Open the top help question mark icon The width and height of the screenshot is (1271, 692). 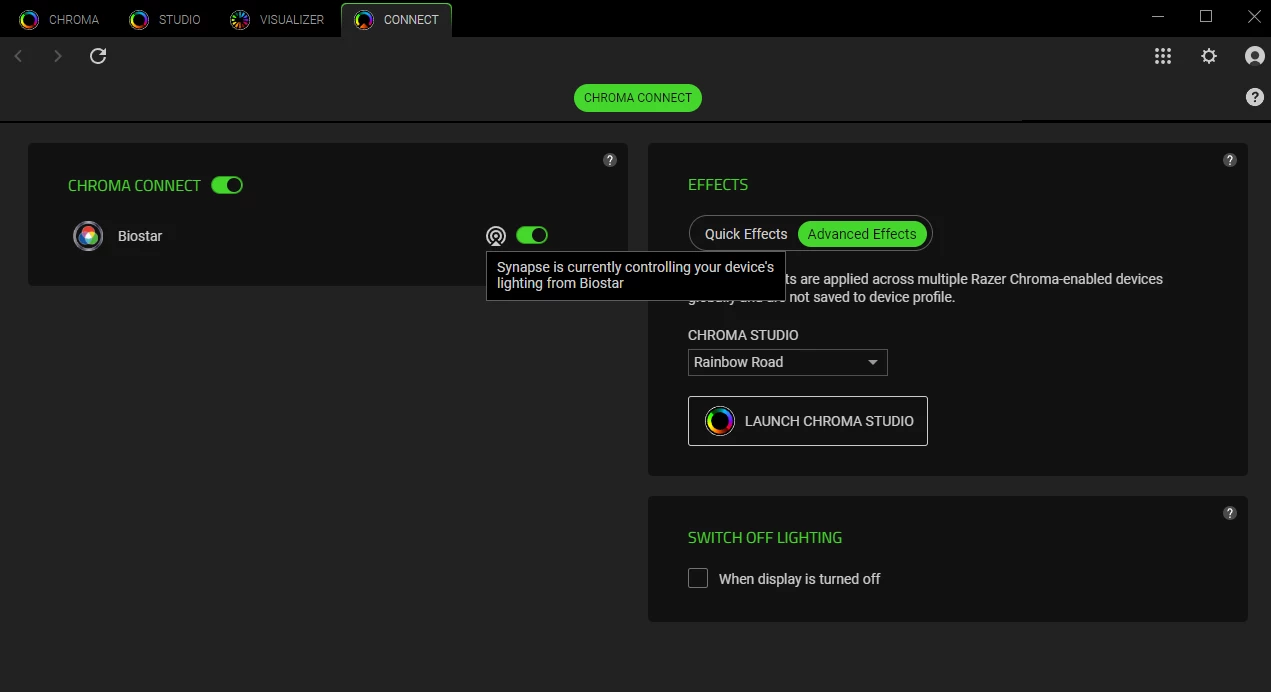click(x=1255, y=97)
